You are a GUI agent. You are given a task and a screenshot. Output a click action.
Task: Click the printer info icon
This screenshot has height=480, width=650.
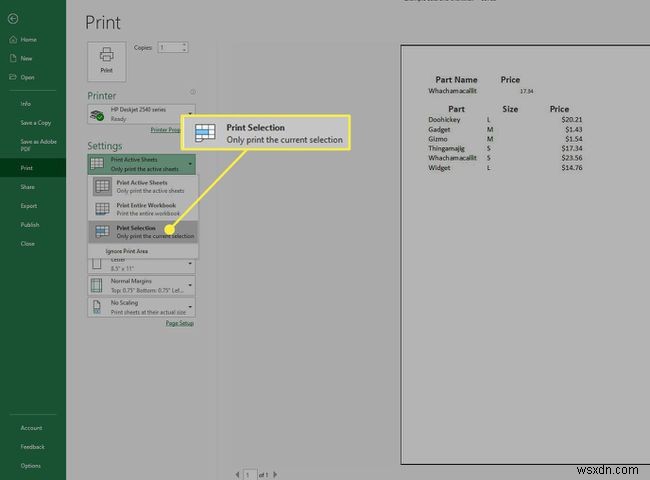coord(192,92)
